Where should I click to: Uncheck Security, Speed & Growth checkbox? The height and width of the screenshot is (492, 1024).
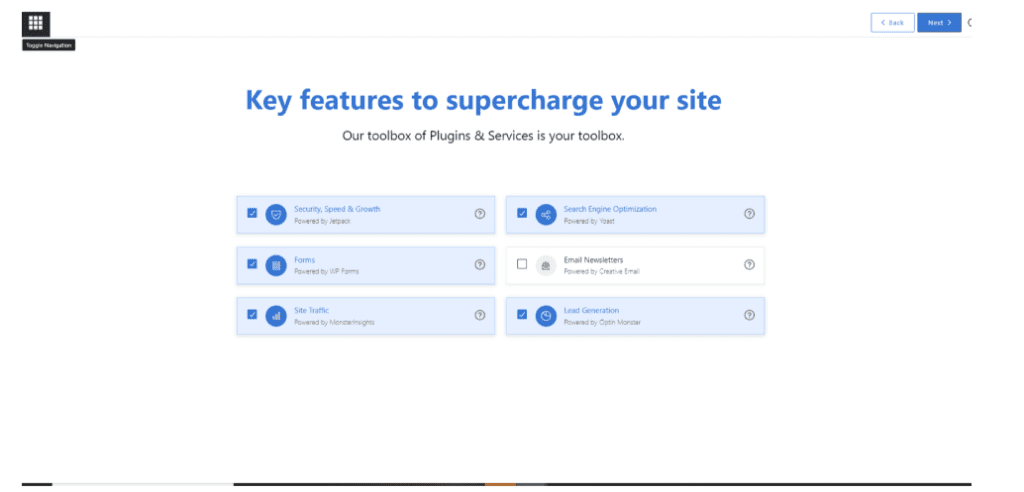pyautogui.click(x=252, y=213)
